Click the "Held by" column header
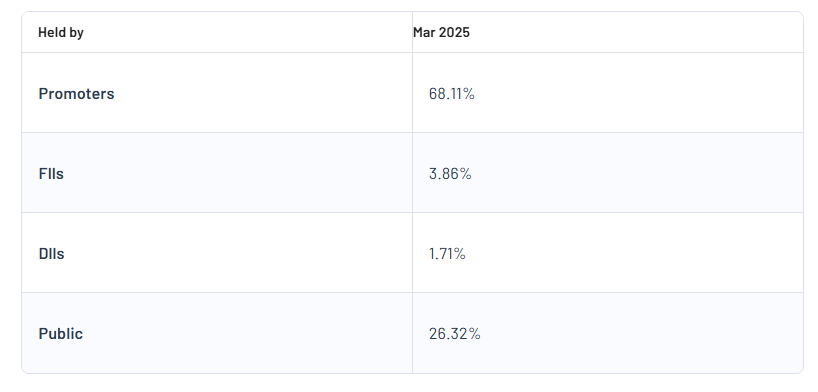The image size is (818, 392). click(x=61, y=32)
